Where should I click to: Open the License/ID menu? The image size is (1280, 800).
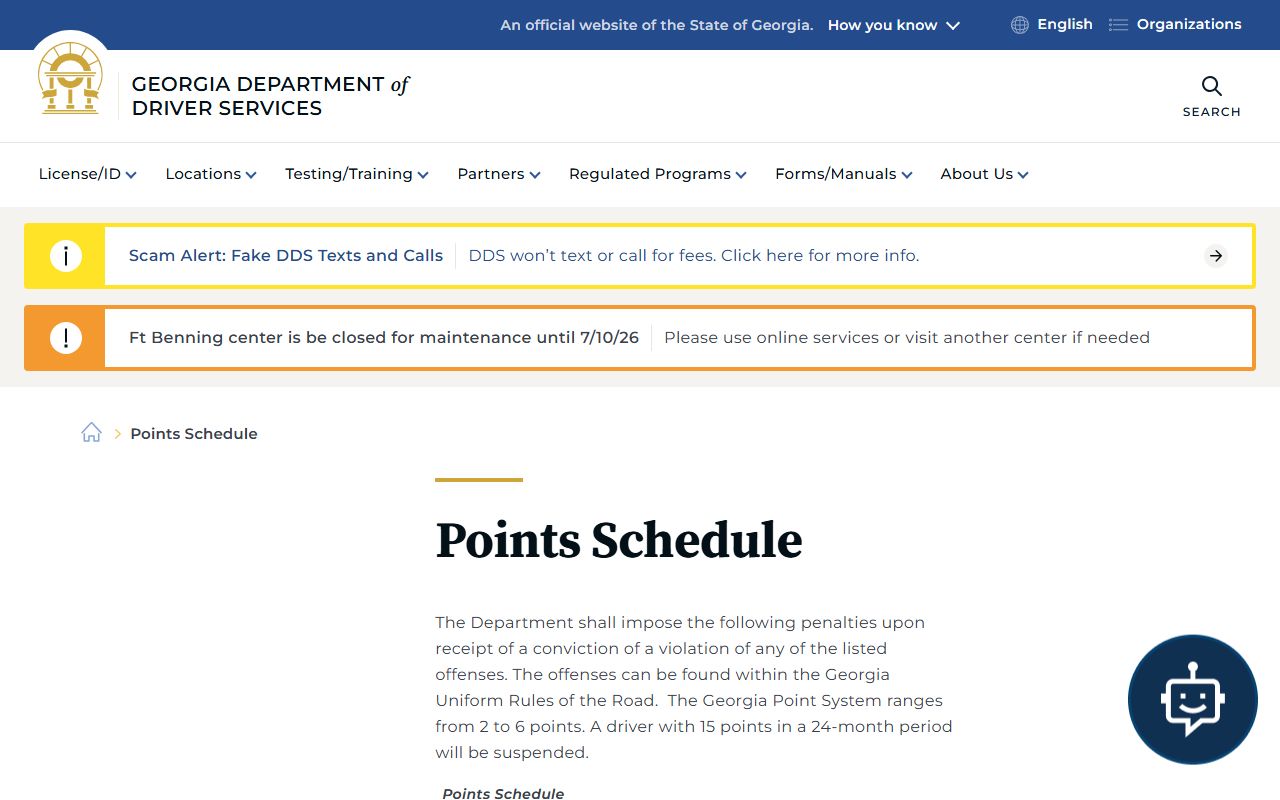click(x=87, y=174)
